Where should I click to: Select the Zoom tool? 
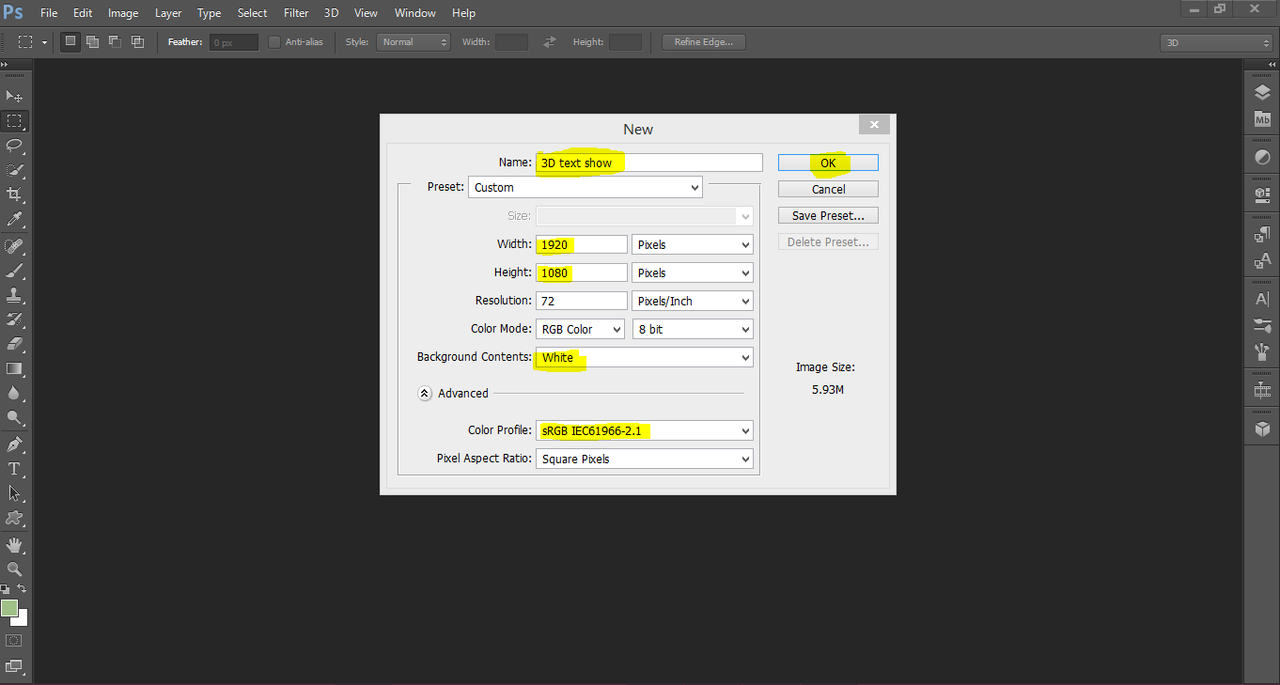coord(14,569)
